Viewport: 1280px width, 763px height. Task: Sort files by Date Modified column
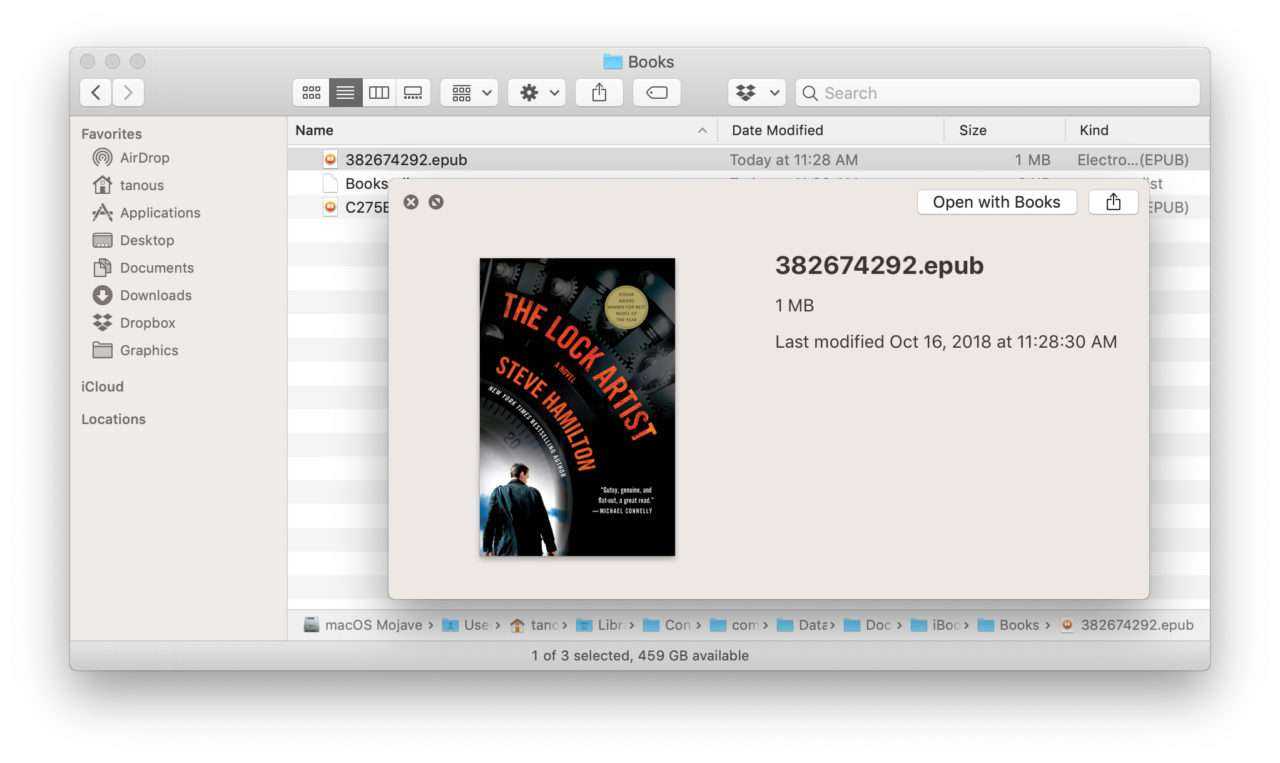(777, 130)
